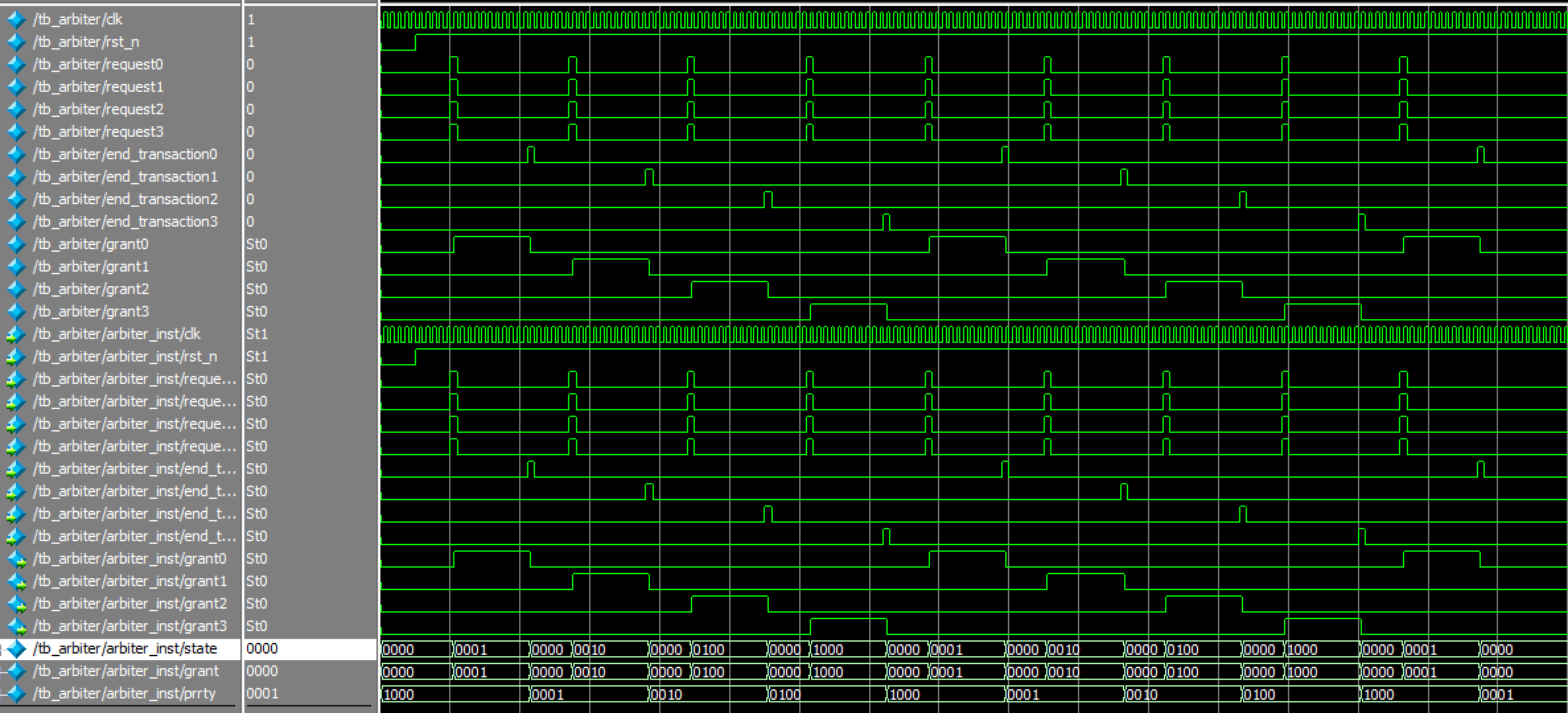
Task: Select the output-port icon beside arbiter_inst/grant1
Action: click(16, 582)
